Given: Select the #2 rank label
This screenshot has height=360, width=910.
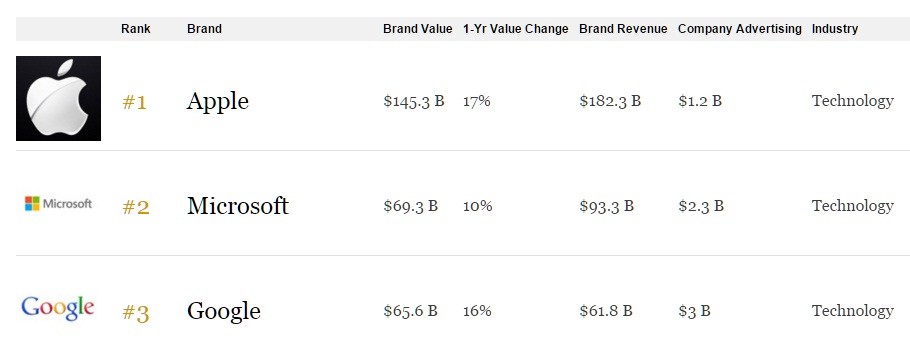Looking at the screenshot, I should tap(136, 207).
